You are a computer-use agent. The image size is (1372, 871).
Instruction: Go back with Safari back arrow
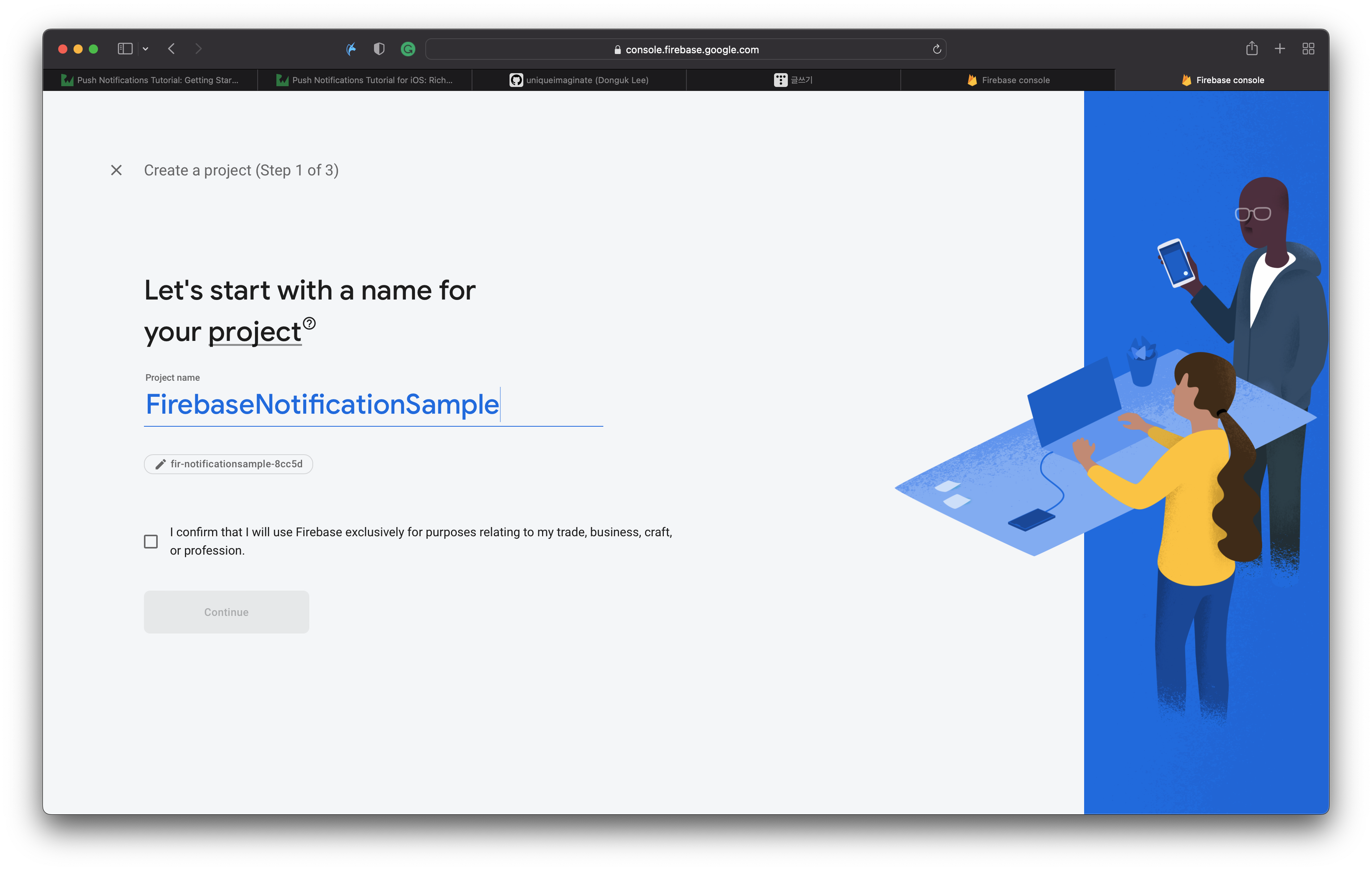171,49
